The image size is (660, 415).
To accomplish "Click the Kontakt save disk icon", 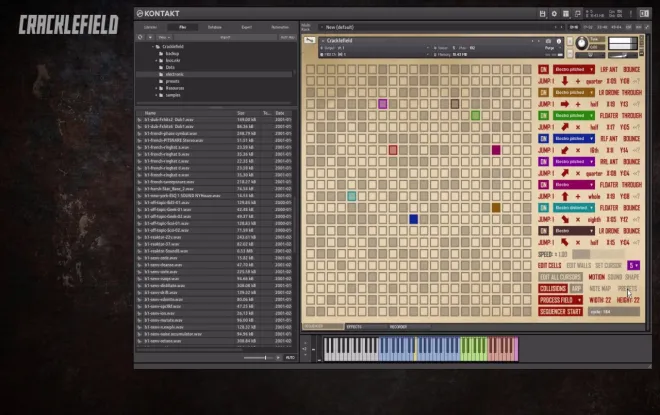I will [x=543, y=14].
